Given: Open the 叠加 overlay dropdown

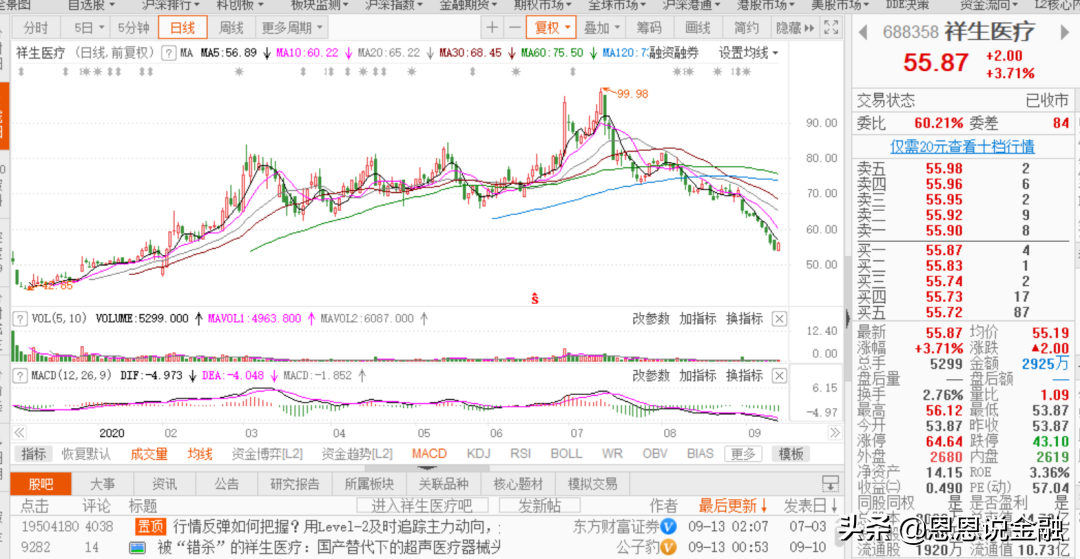Looking at the screenshot, I should pyautogui.click(x=601, y=28).
